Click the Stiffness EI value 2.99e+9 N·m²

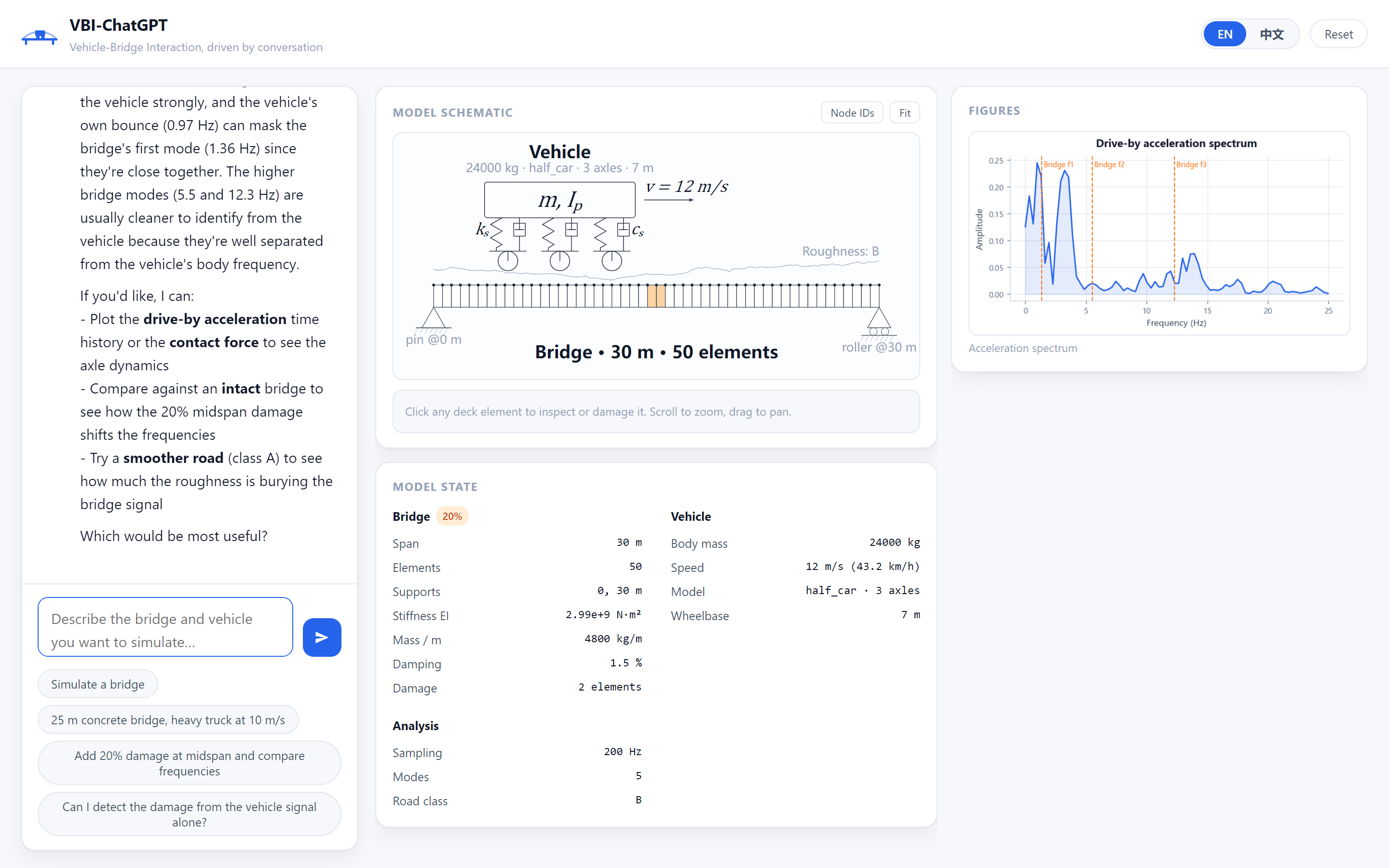point(603,614)
